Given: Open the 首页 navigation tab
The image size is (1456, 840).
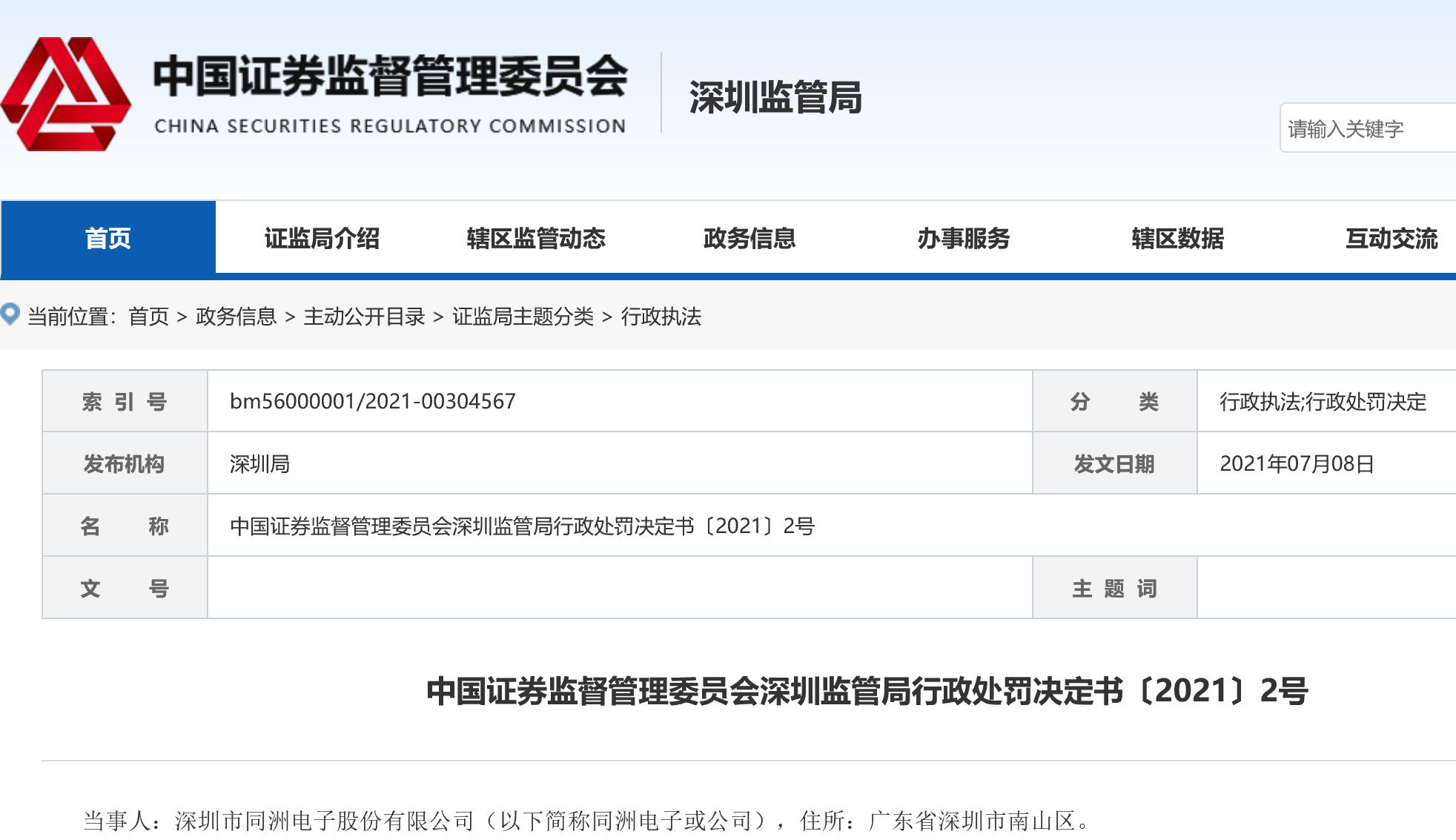Looking at the screenshot, I should coord(108,238).
